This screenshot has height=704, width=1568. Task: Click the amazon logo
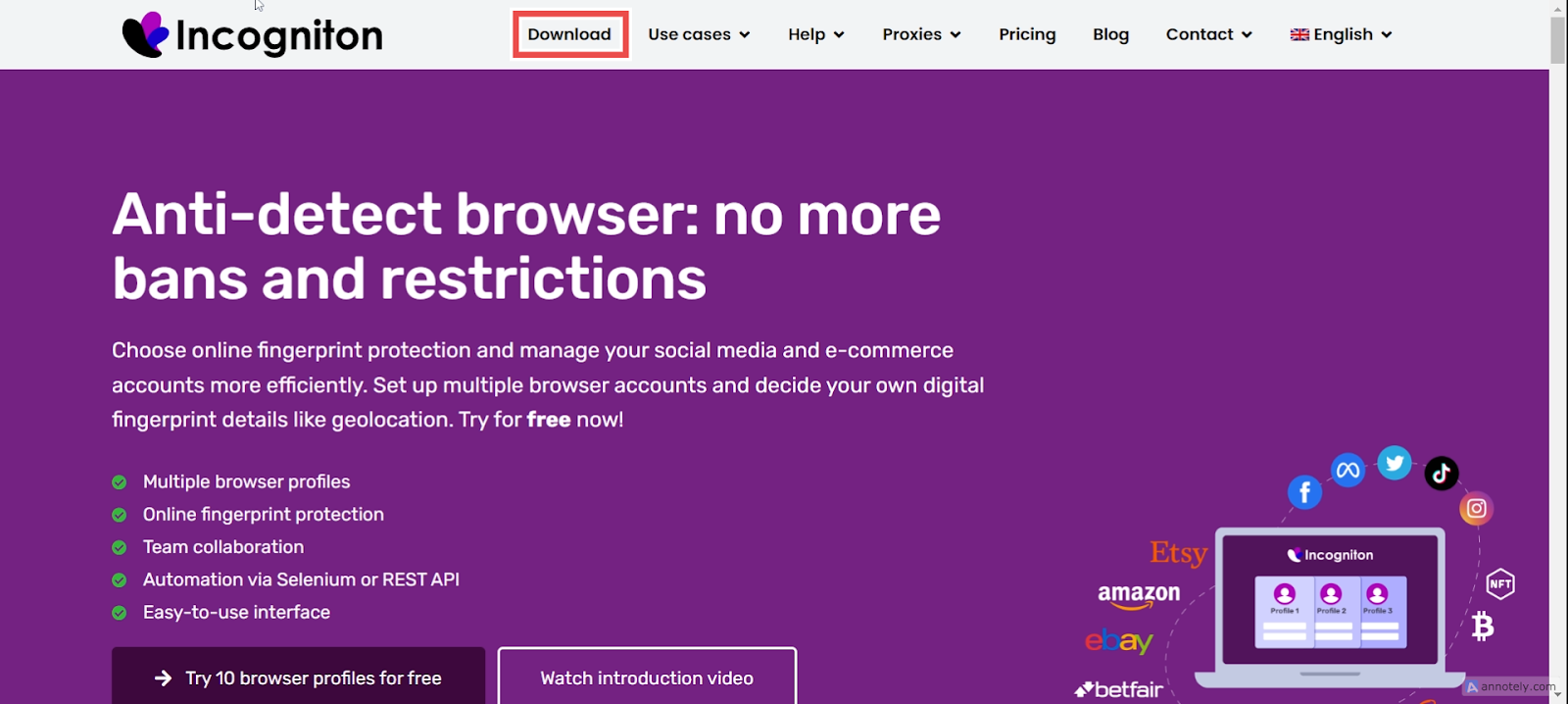coord(1139,596)
